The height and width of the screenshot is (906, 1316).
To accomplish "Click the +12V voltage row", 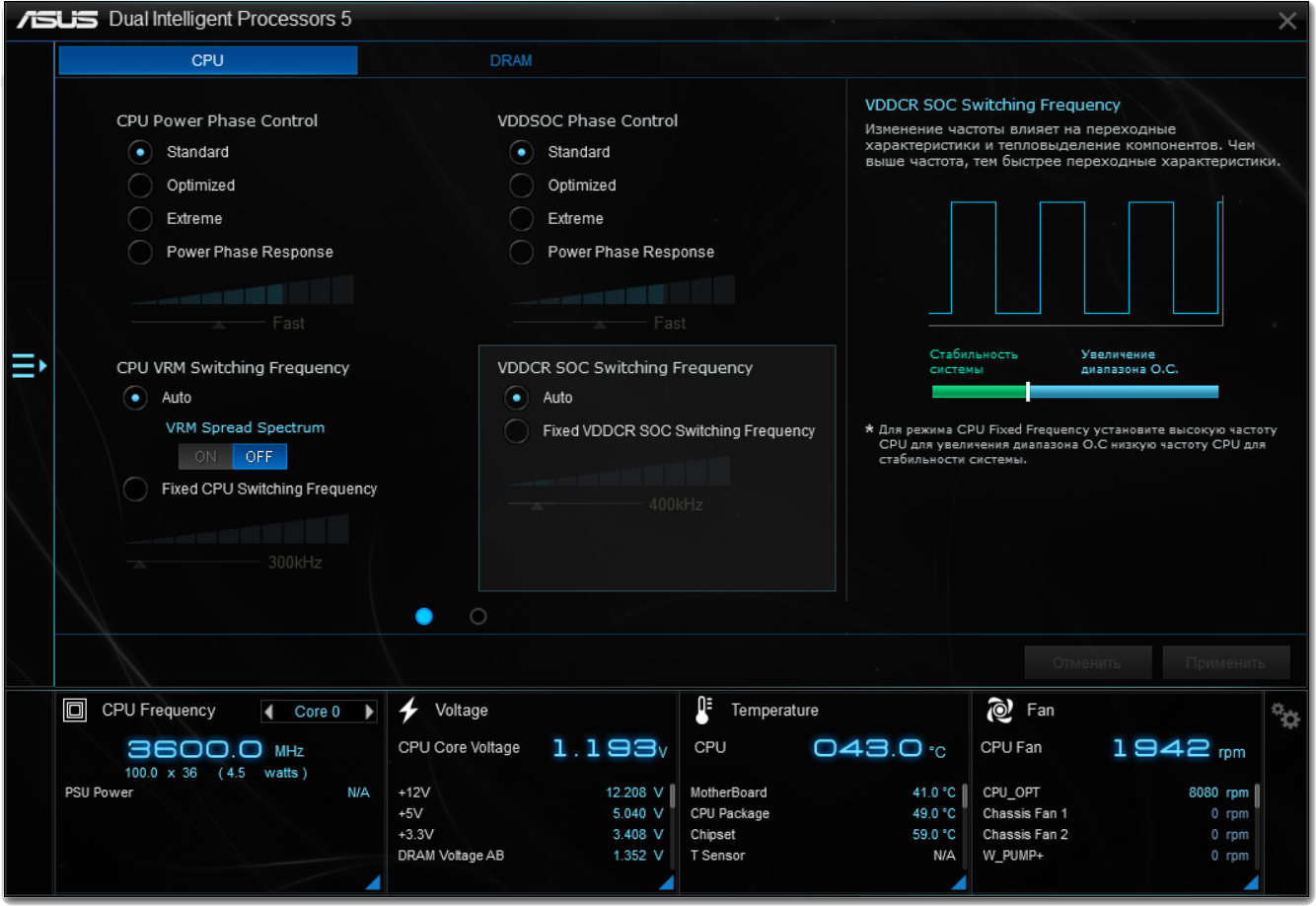I will [531, 793].
